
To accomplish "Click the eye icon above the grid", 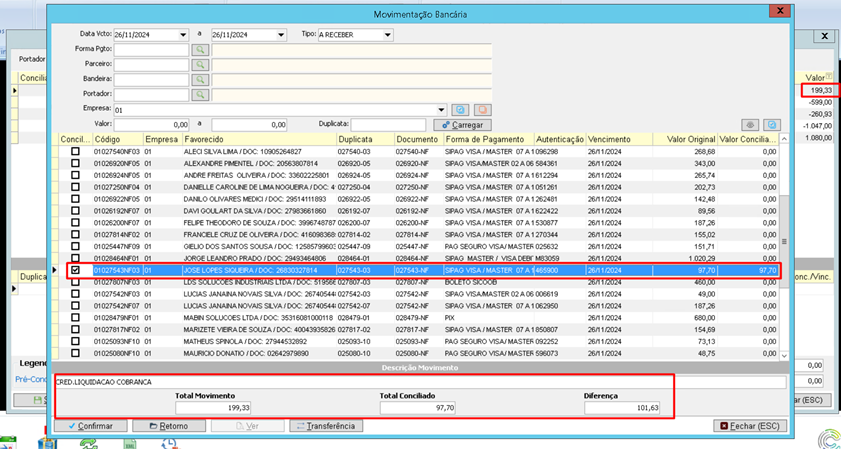I will 750,125.
